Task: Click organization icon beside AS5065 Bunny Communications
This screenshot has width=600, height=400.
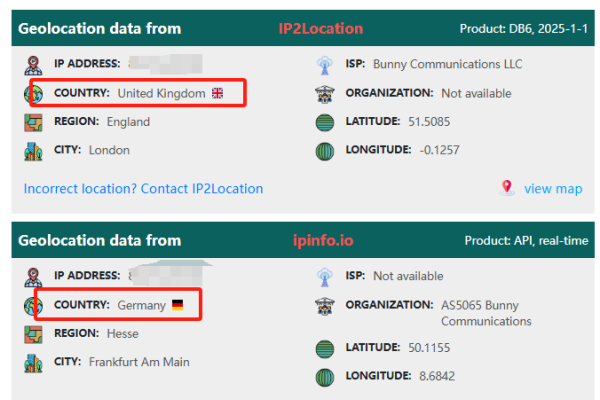Action: click(x=324, y=306)
